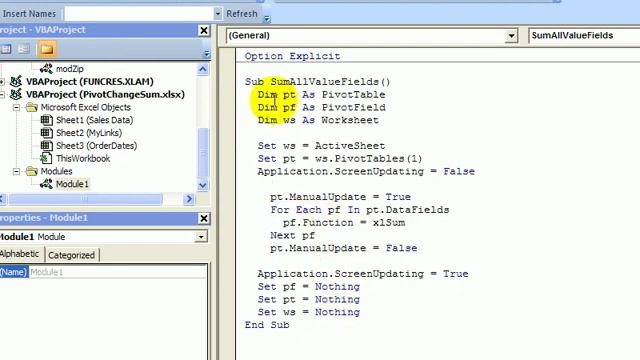
Task: Collapse the Microsoft Excel Objects folder
Action: click(x=16, y=107)
